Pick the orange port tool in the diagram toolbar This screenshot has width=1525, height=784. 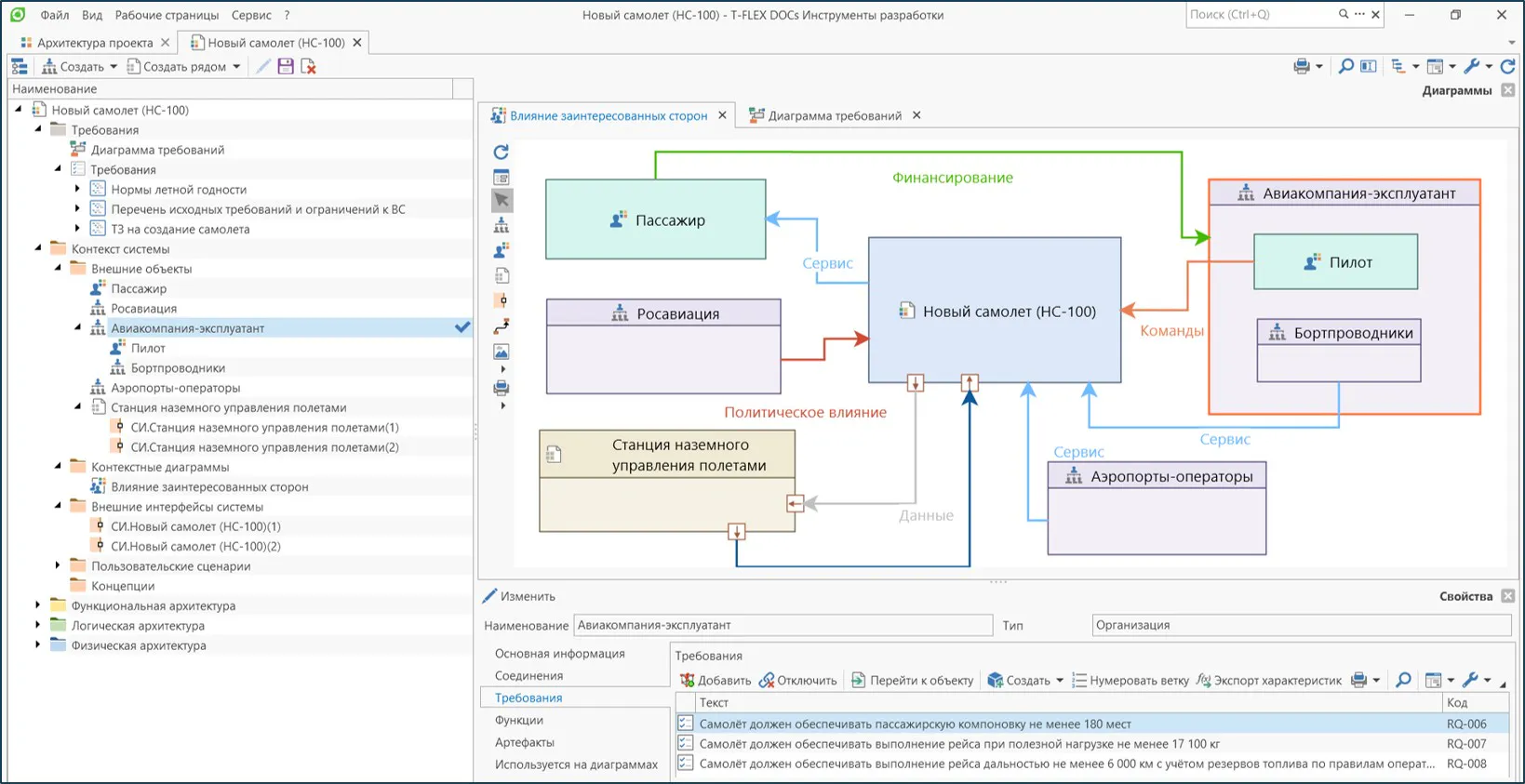pos(502,300)
